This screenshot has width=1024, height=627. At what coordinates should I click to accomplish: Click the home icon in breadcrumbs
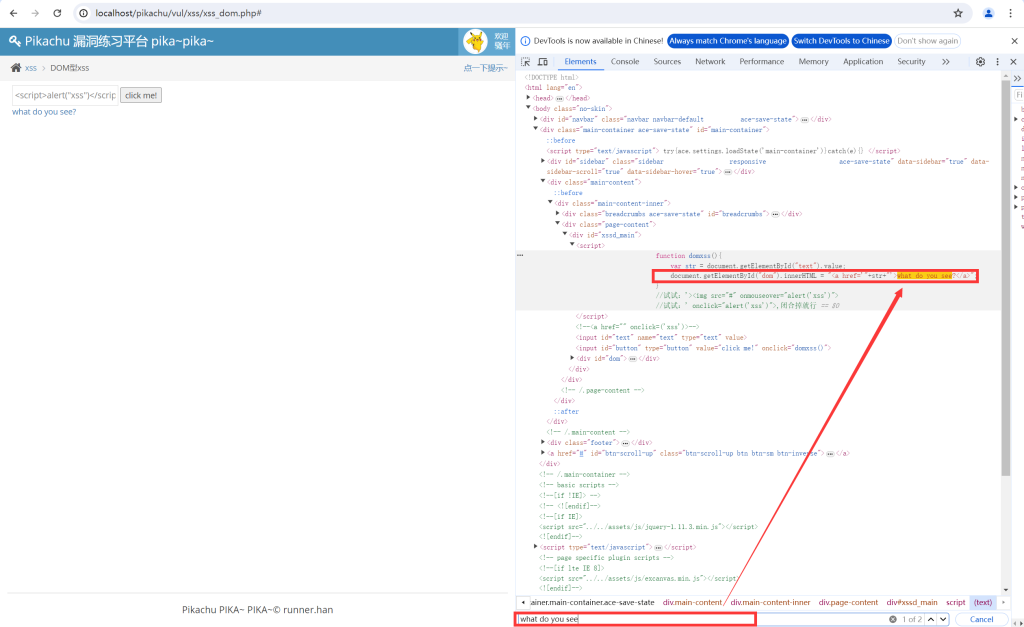click(16, 68)
